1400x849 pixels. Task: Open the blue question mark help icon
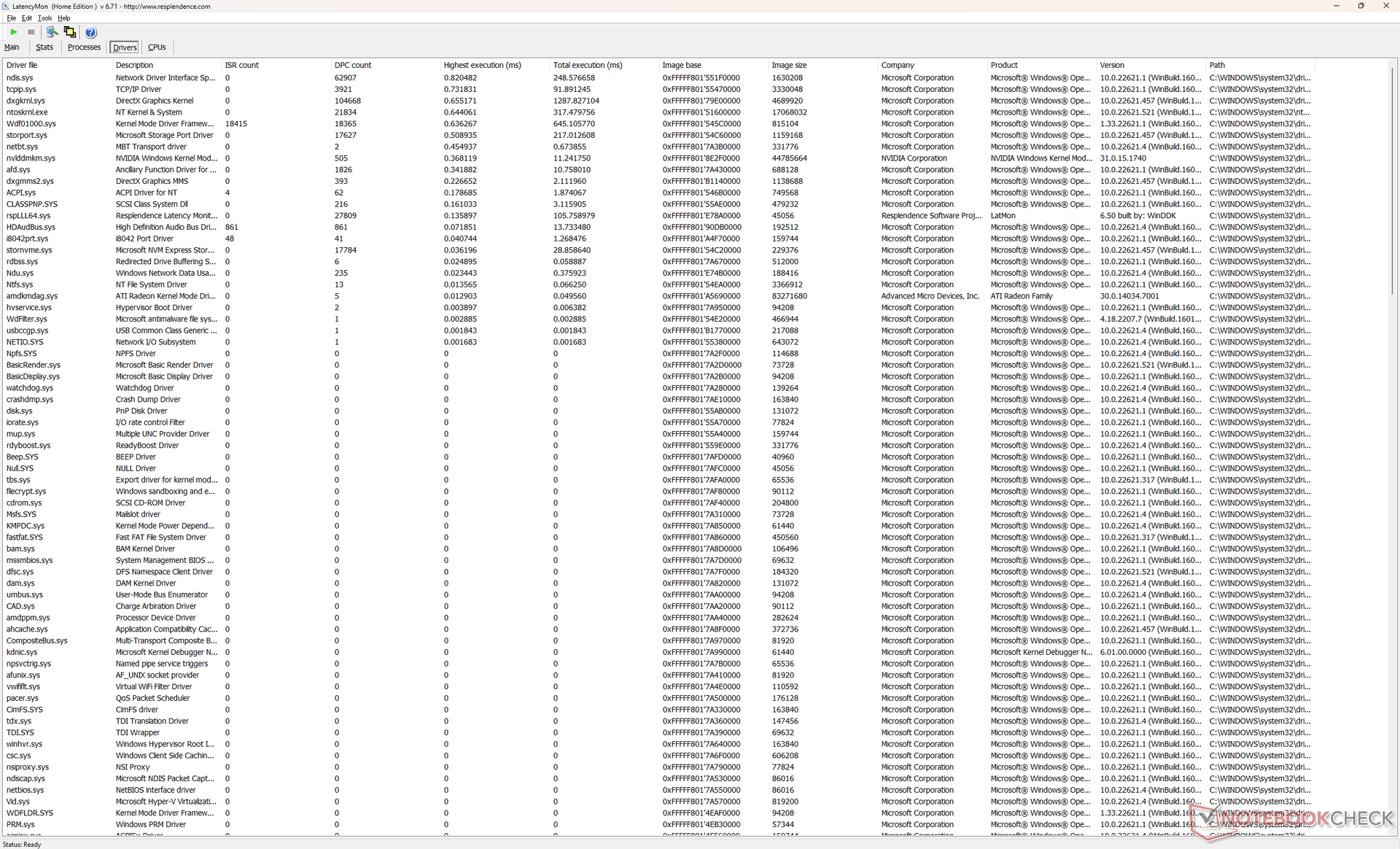[x=90, y=32]
